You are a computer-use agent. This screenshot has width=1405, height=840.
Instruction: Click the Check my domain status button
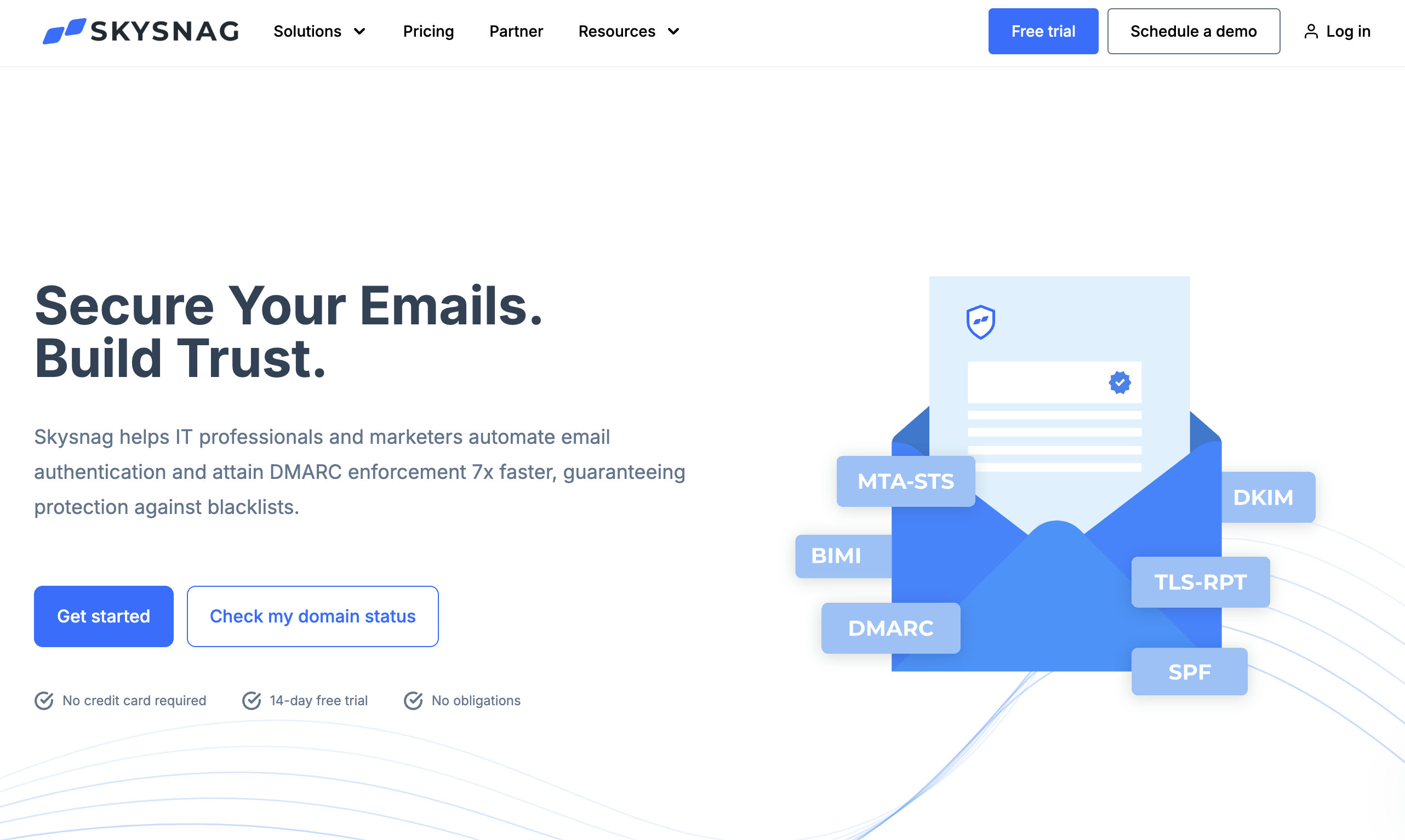312,616
